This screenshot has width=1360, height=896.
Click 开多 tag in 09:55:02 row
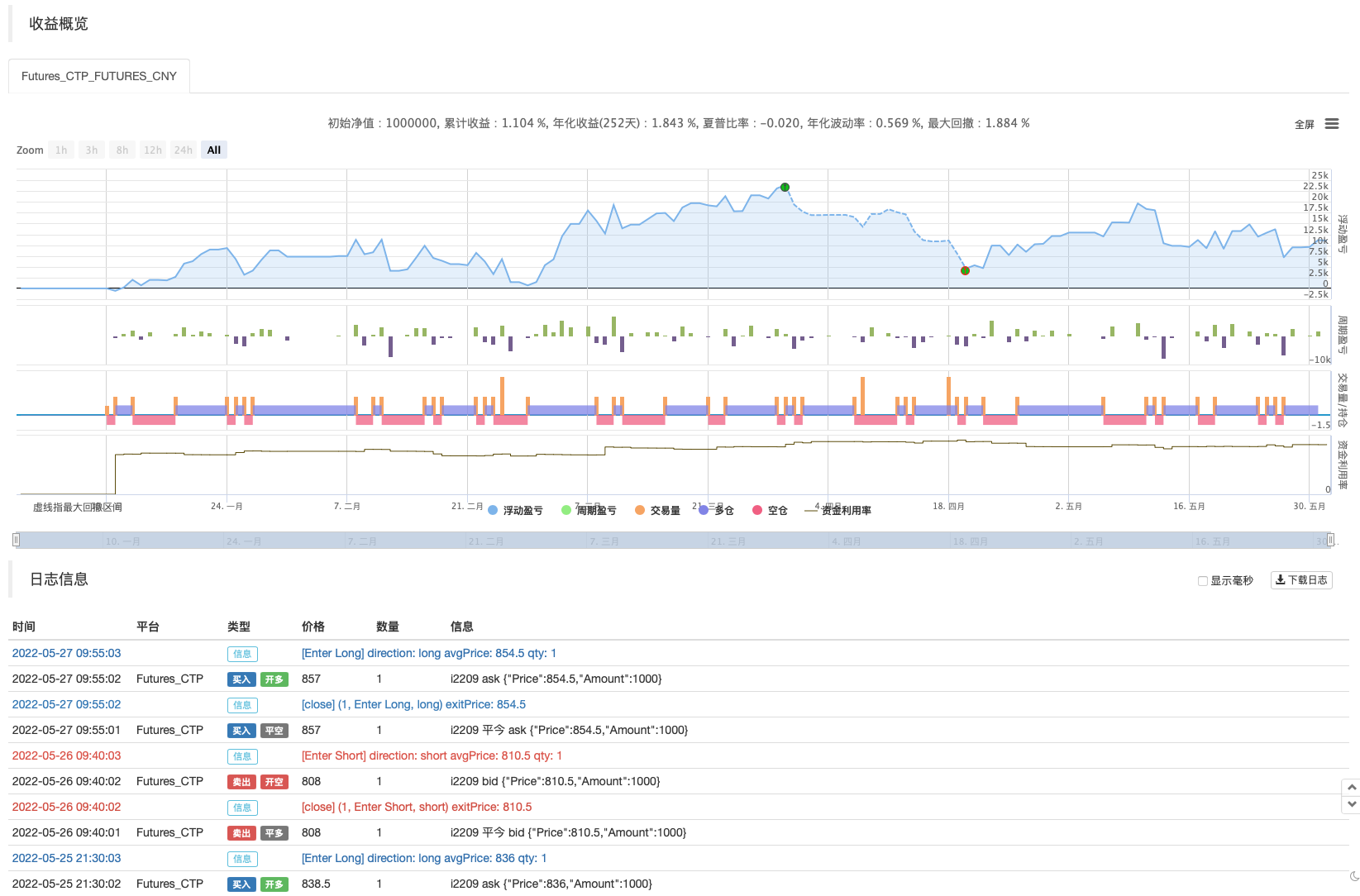(274, 679)
